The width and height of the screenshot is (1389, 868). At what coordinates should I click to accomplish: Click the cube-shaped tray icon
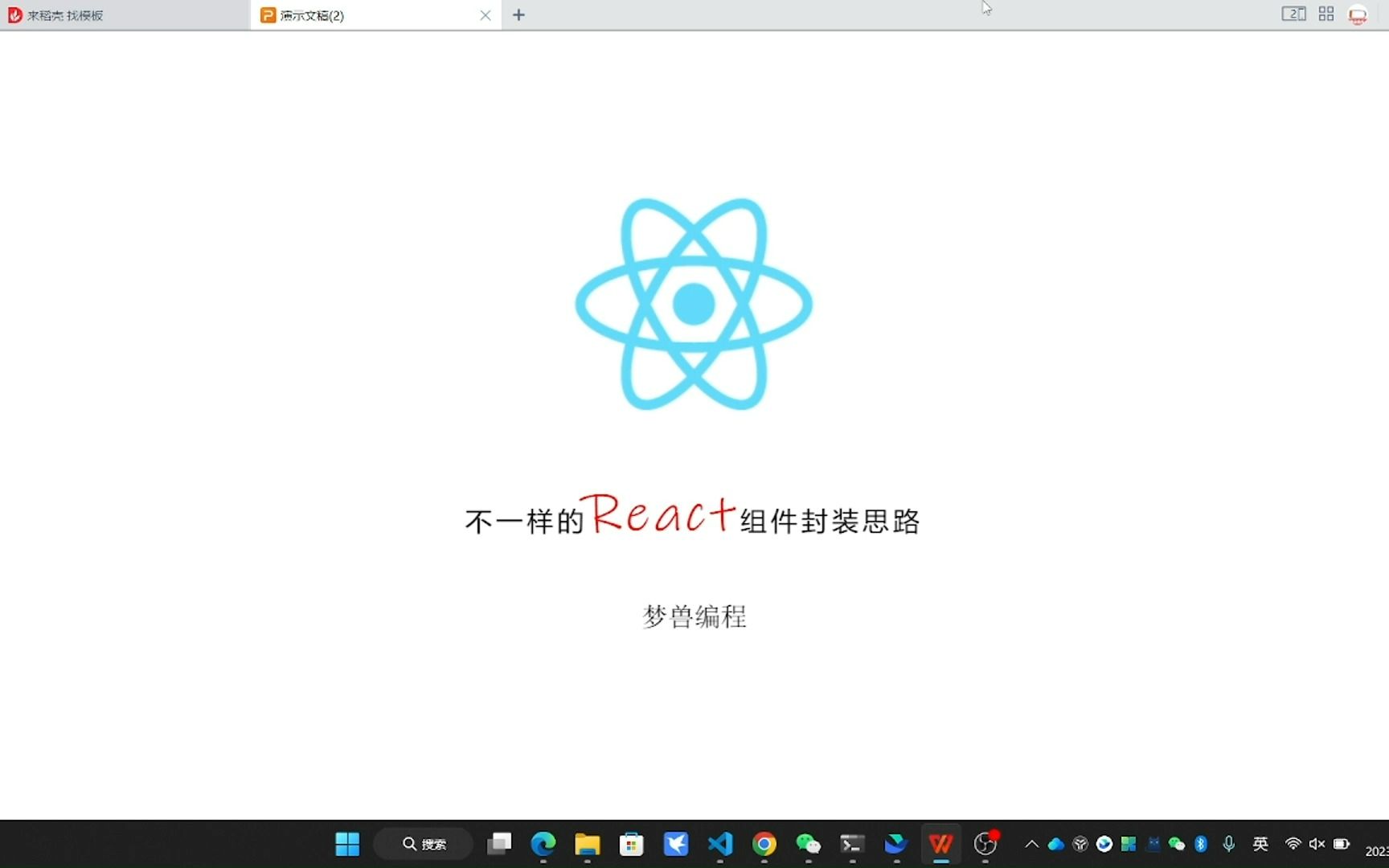tap(1080, 844)
